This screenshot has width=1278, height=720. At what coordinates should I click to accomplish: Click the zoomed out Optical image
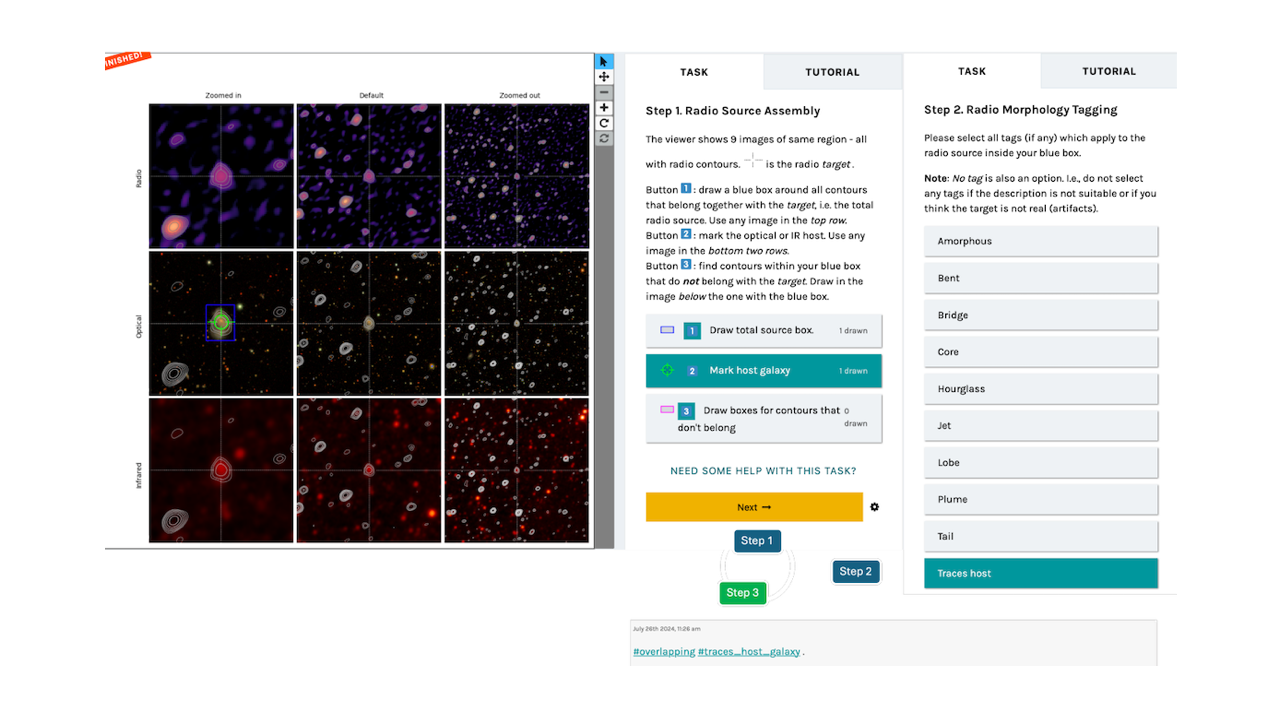(x=516, y=323)
